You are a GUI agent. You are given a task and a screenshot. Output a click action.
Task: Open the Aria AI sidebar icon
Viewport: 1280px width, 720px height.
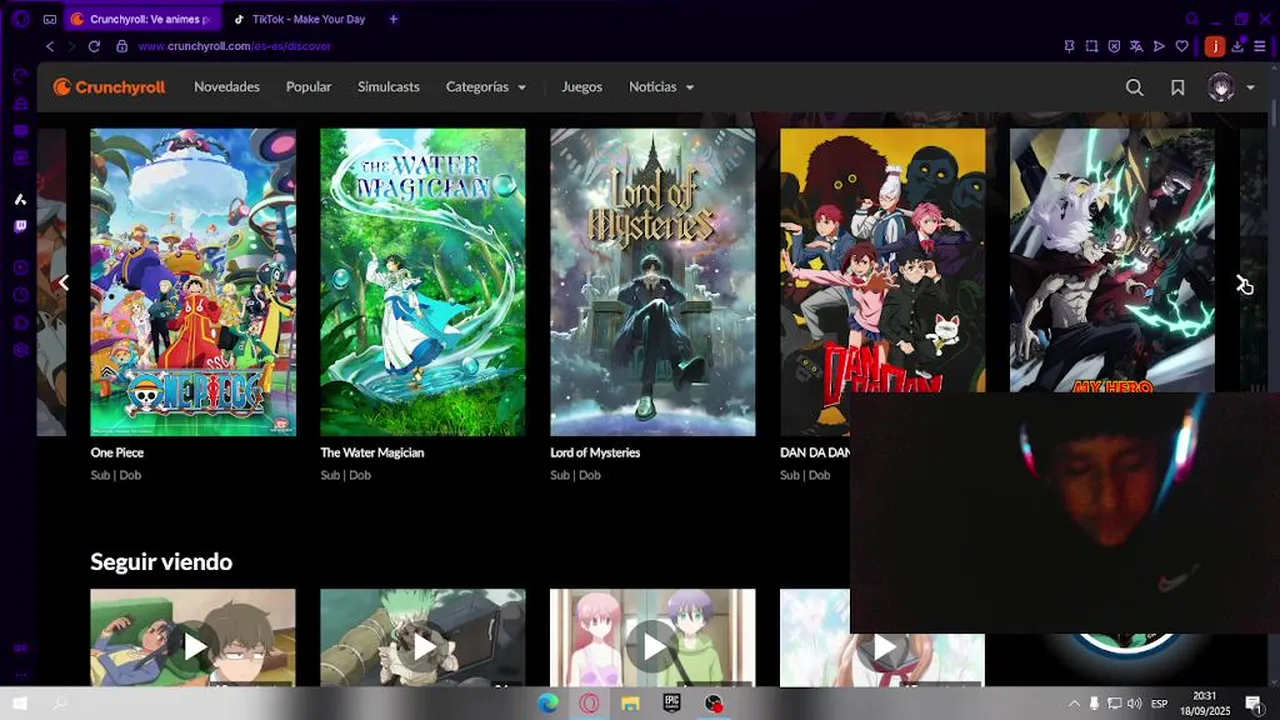point(20,199)
